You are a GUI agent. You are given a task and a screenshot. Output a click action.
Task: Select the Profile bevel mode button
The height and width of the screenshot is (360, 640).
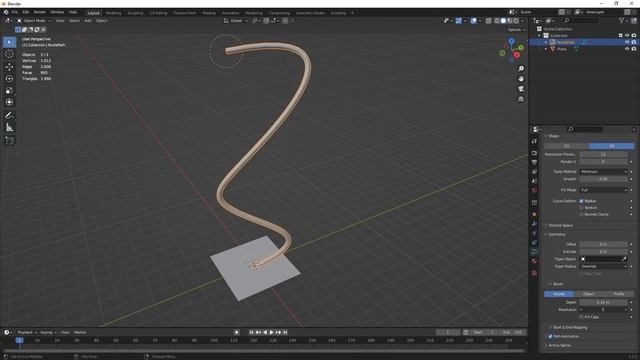(619, 294)
